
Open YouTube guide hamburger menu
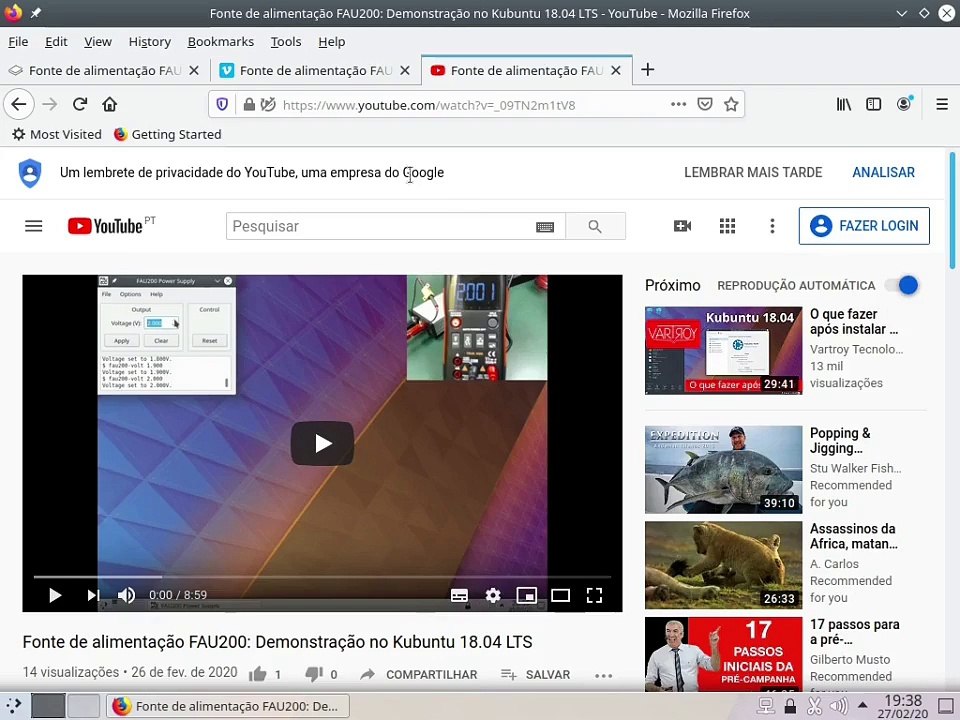pos(34,226)
